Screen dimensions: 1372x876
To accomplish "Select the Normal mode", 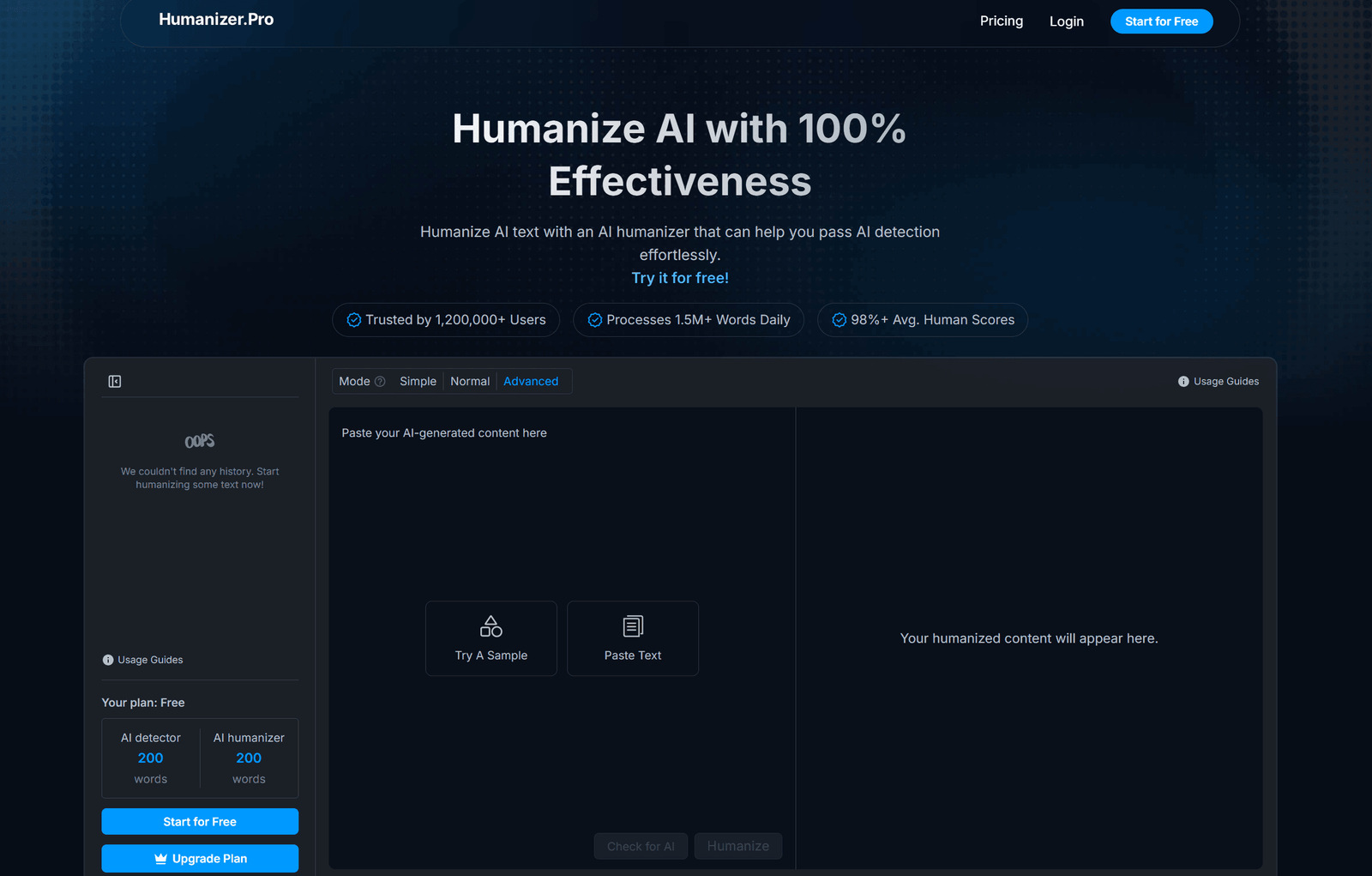I will click(470, 382).
